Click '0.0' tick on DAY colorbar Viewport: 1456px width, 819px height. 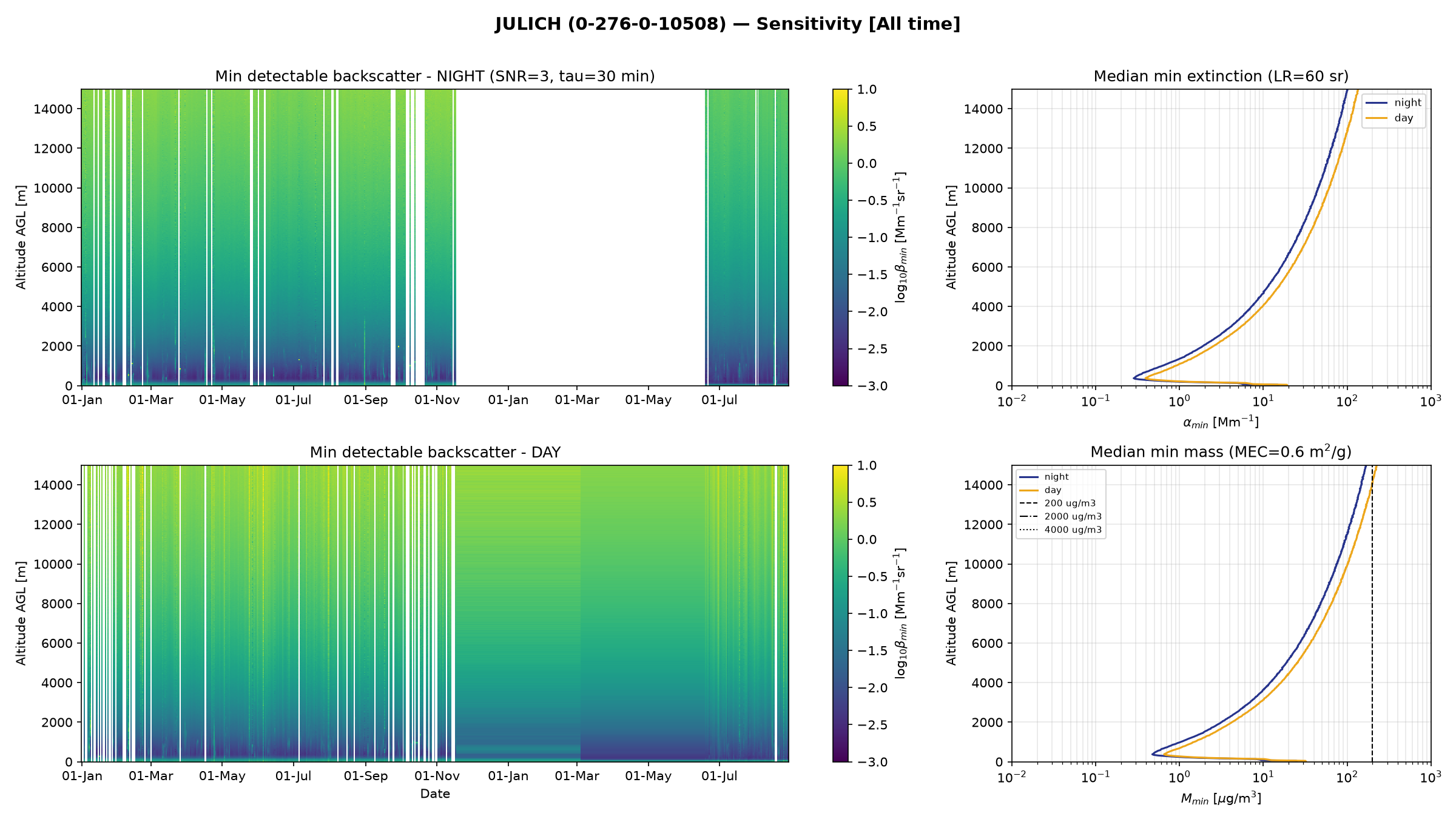click(x=867, y=539)
